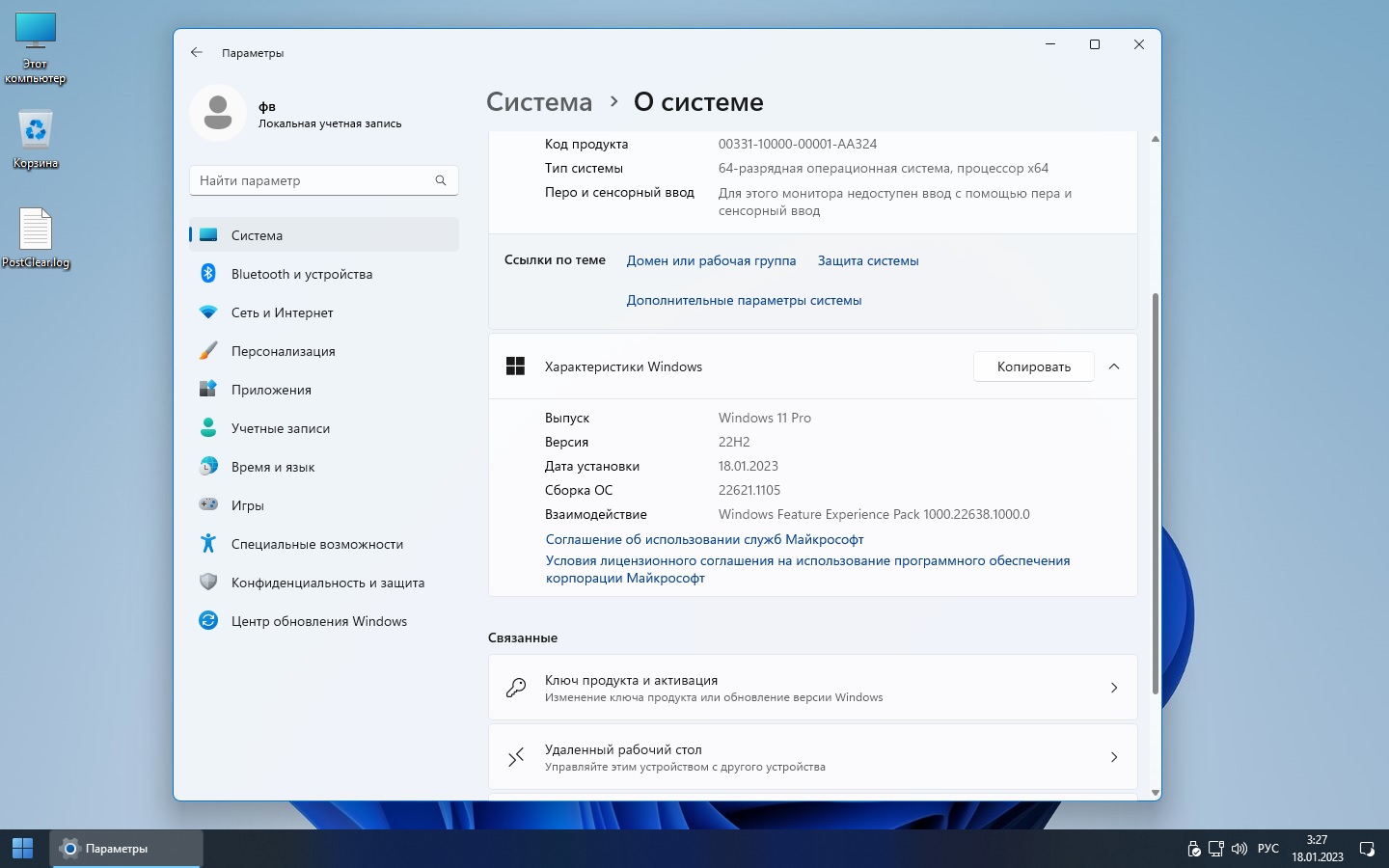Click product code 00331-10000-00001-AA324
This screenshot has height=868, width=1389.
point(798,144)
